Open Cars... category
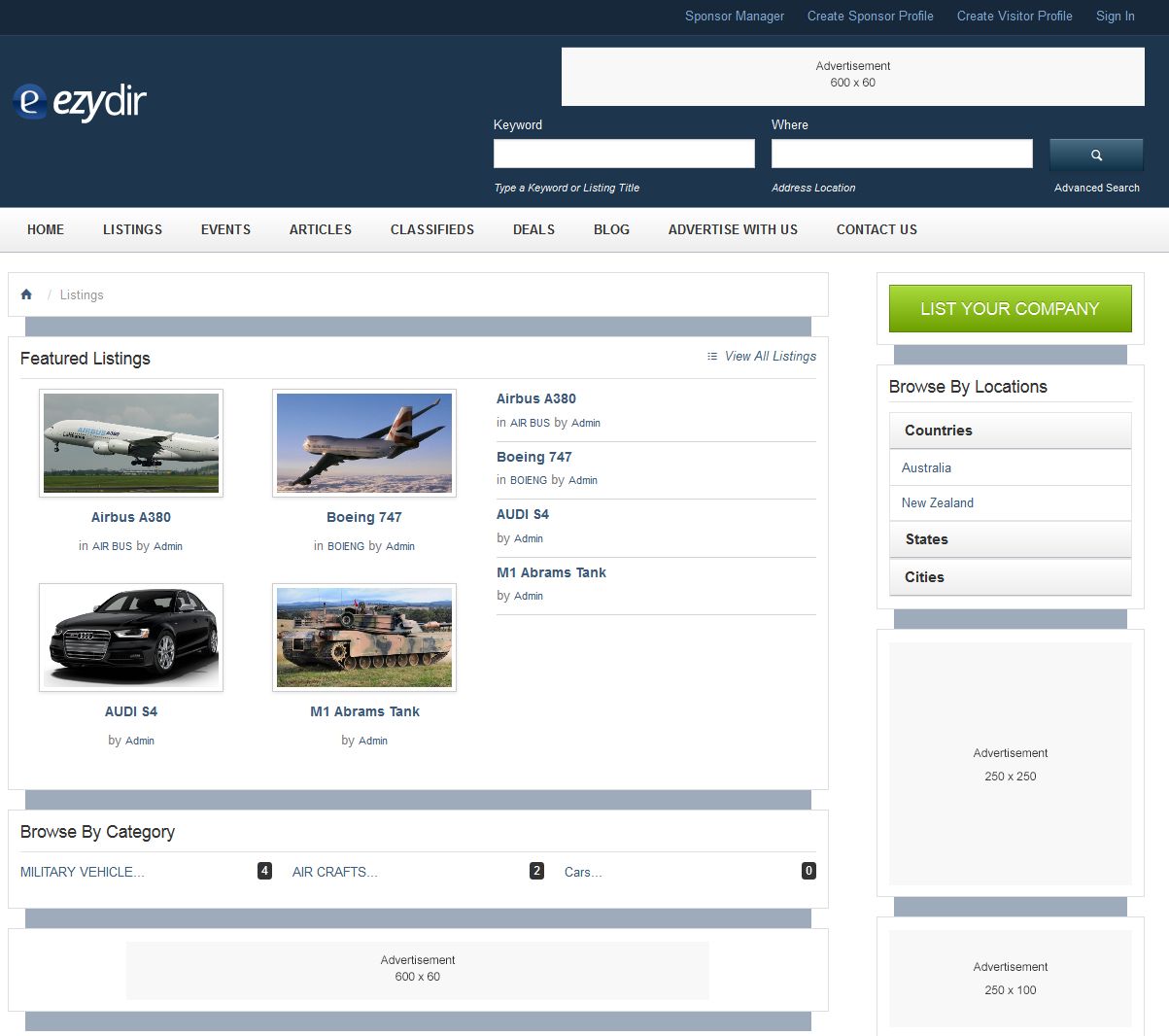The height and width of the screenshot is (1036, 1169). point(583,872)
